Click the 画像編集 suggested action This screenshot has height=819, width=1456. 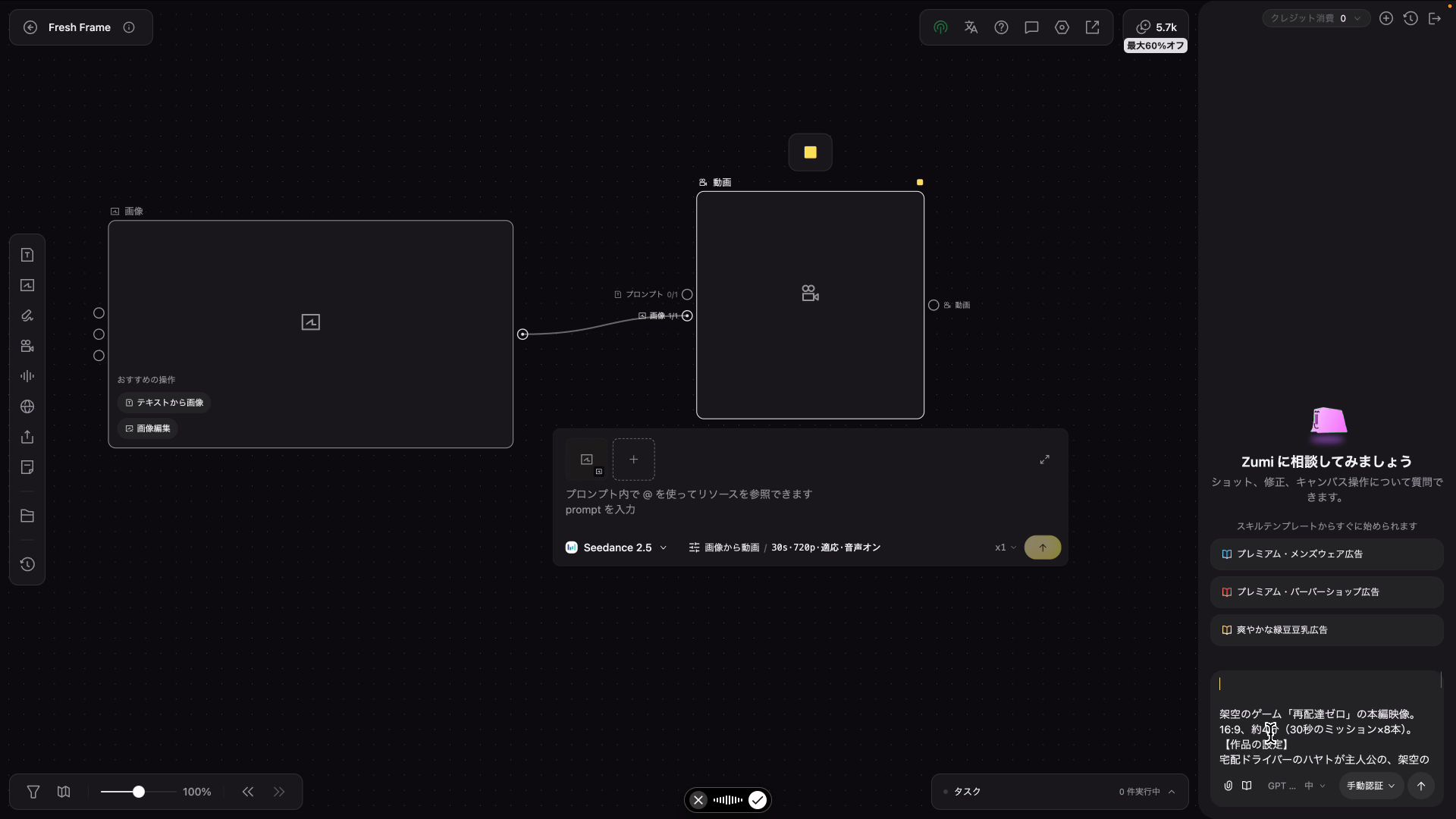tap(148, 428)
